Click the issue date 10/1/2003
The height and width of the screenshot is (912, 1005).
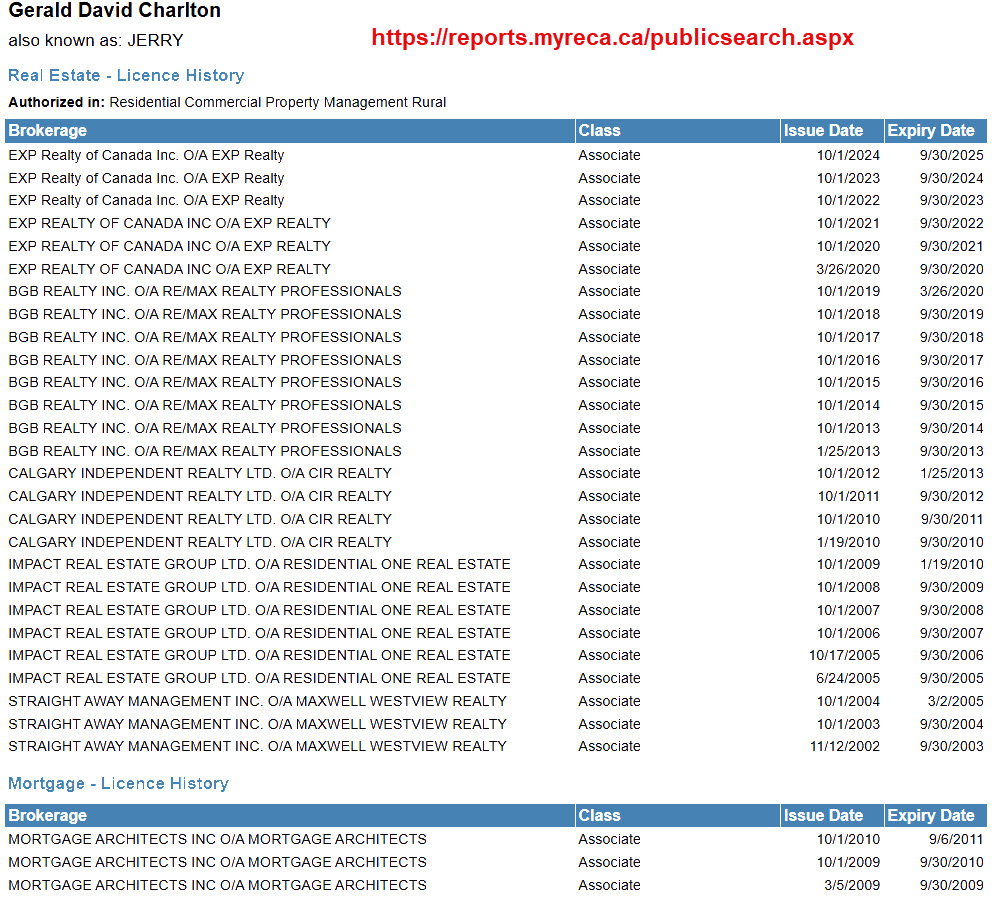[848, 725]
